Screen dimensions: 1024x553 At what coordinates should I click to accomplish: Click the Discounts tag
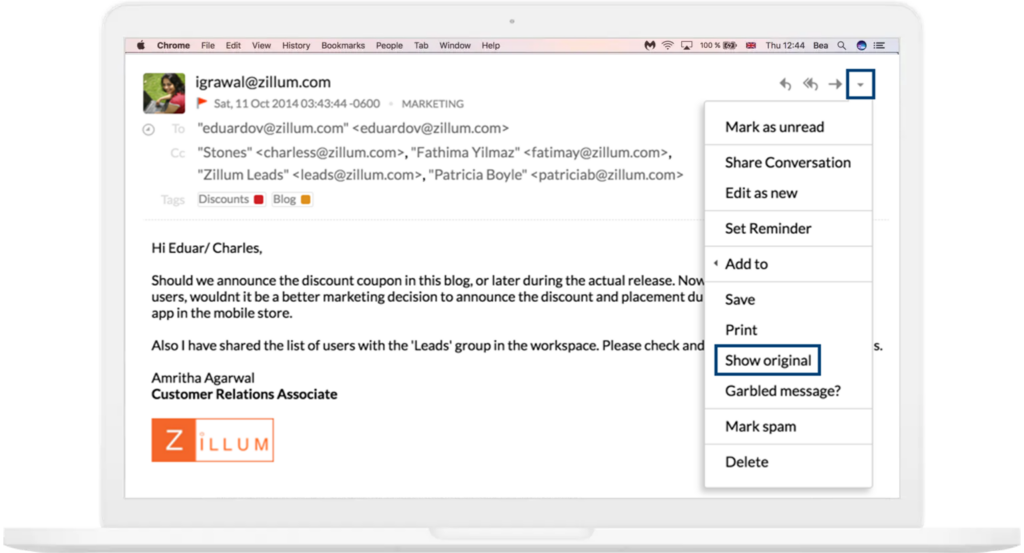tap(231, 199)
